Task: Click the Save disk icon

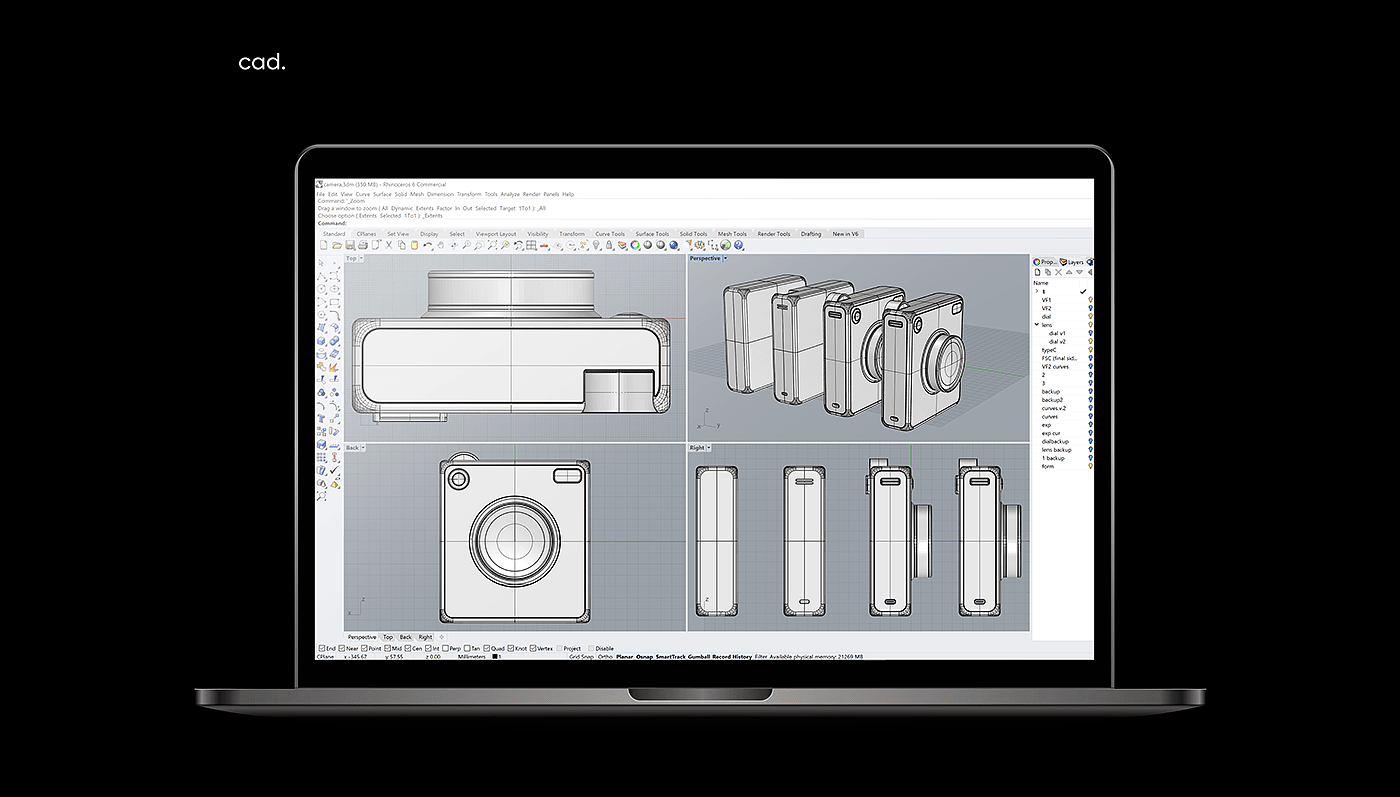Action: [350, 245]
